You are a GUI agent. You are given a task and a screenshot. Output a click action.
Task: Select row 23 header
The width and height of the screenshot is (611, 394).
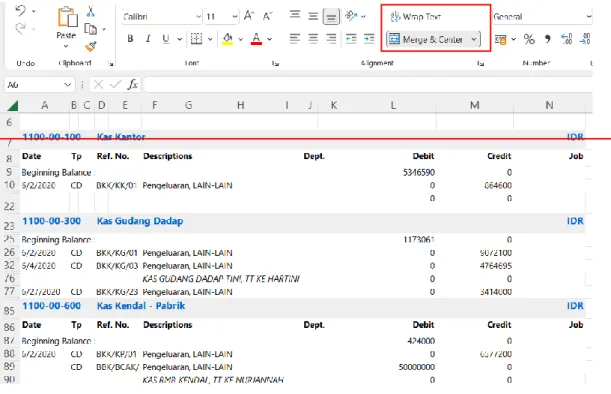click(x=9, y=224)
